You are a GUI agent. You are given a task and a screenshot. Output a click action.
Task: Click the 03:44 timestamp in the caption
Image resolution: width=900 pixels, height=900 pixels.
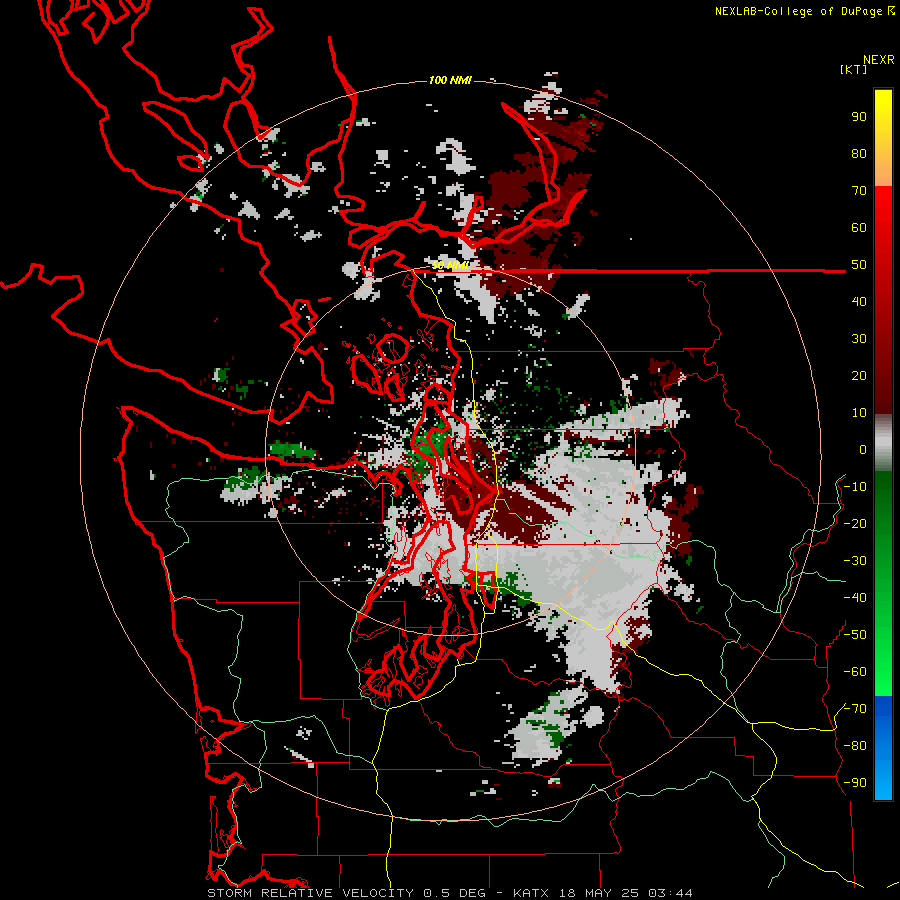670,893
